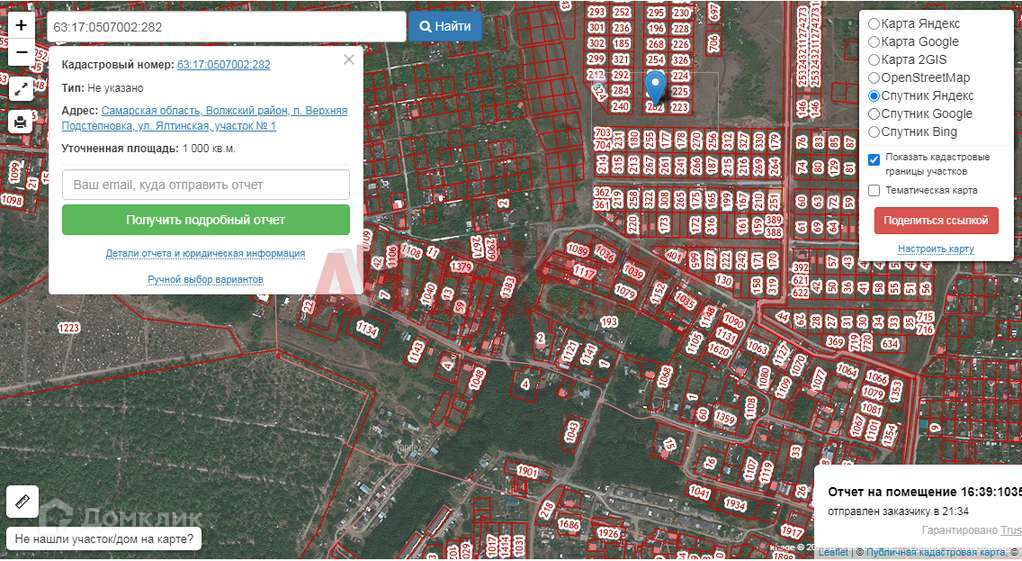1022x561 pixels.
Task: Click parcel label 1379 on map
Action: click(x=461, y=266)
